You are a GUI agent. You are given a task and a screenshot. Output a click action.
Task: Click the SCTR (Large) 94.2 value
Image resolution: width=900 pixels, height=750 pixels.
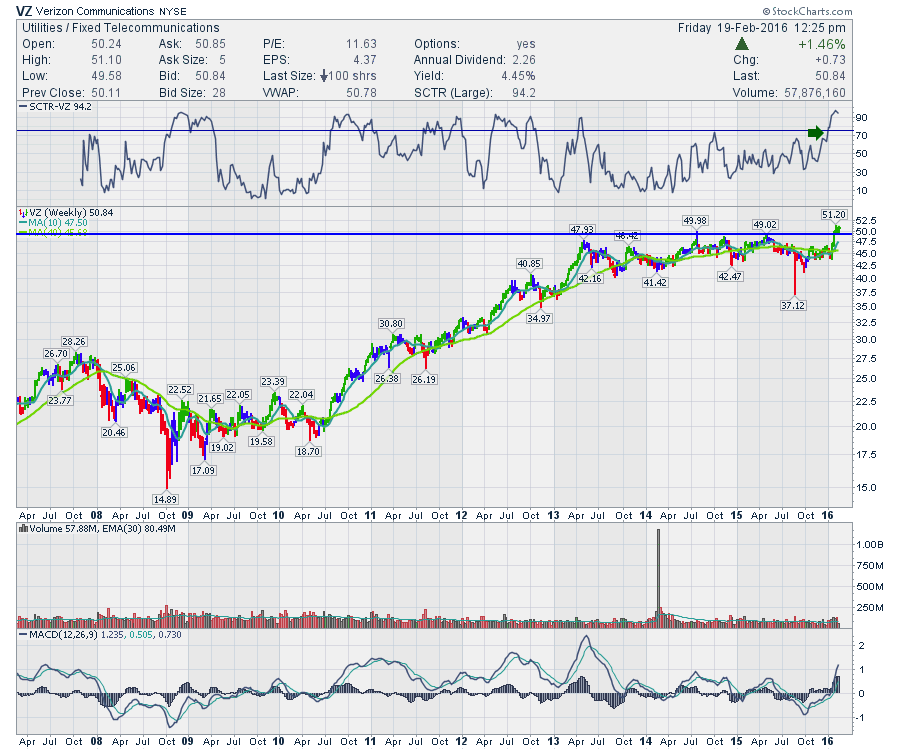tap(520, 93)
